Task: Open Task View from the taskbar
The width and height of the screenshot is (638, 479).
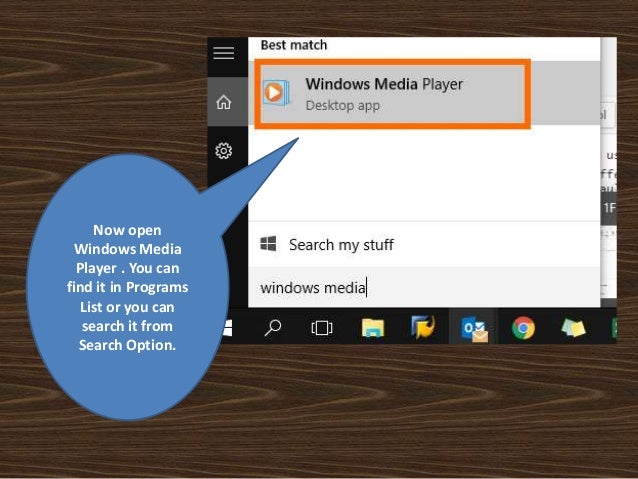Action: pyautogui.click(x=322, y=328)
